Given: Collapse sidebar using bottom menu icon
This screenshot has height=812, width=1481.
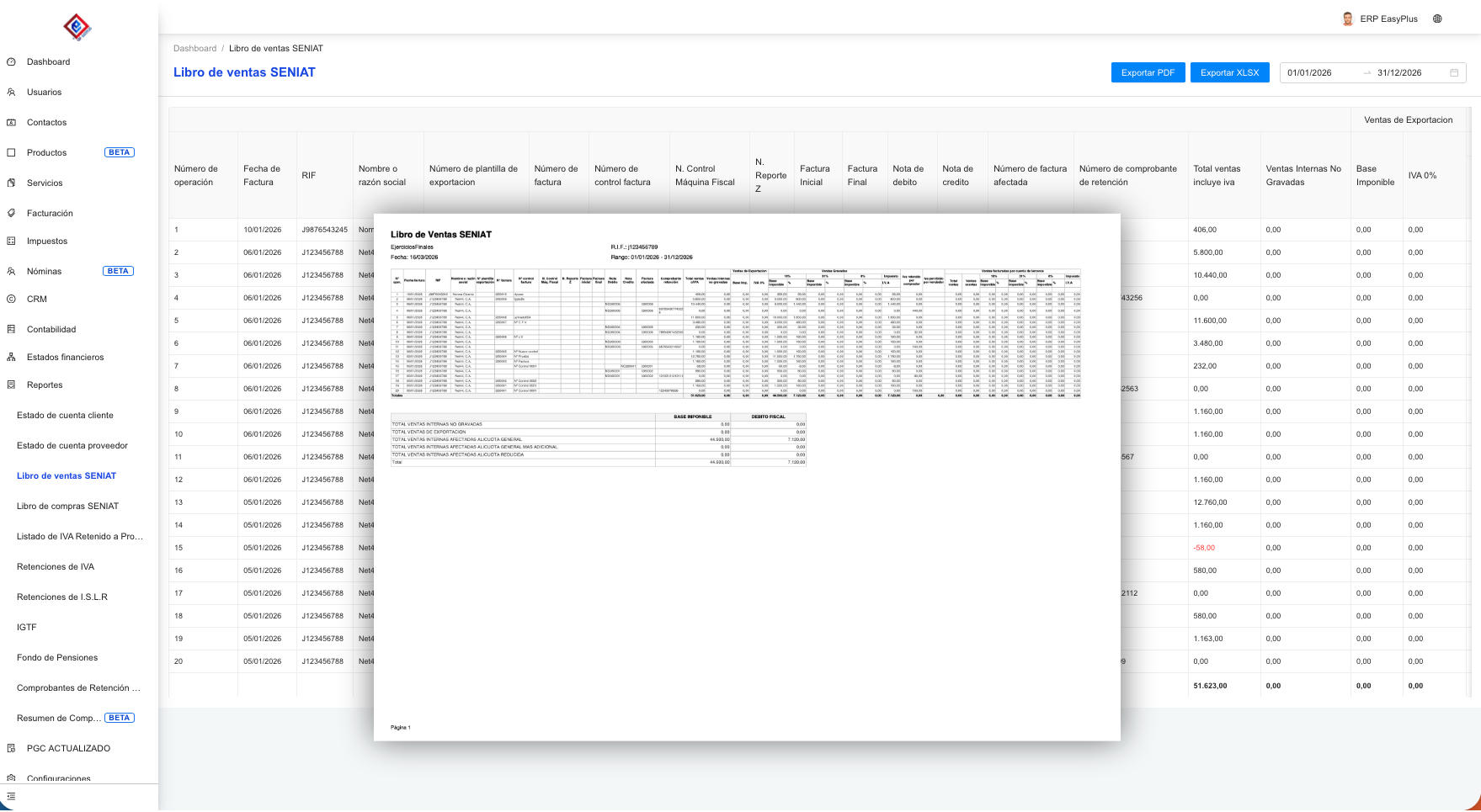Looking at the screenshot, I should (11, 796).
